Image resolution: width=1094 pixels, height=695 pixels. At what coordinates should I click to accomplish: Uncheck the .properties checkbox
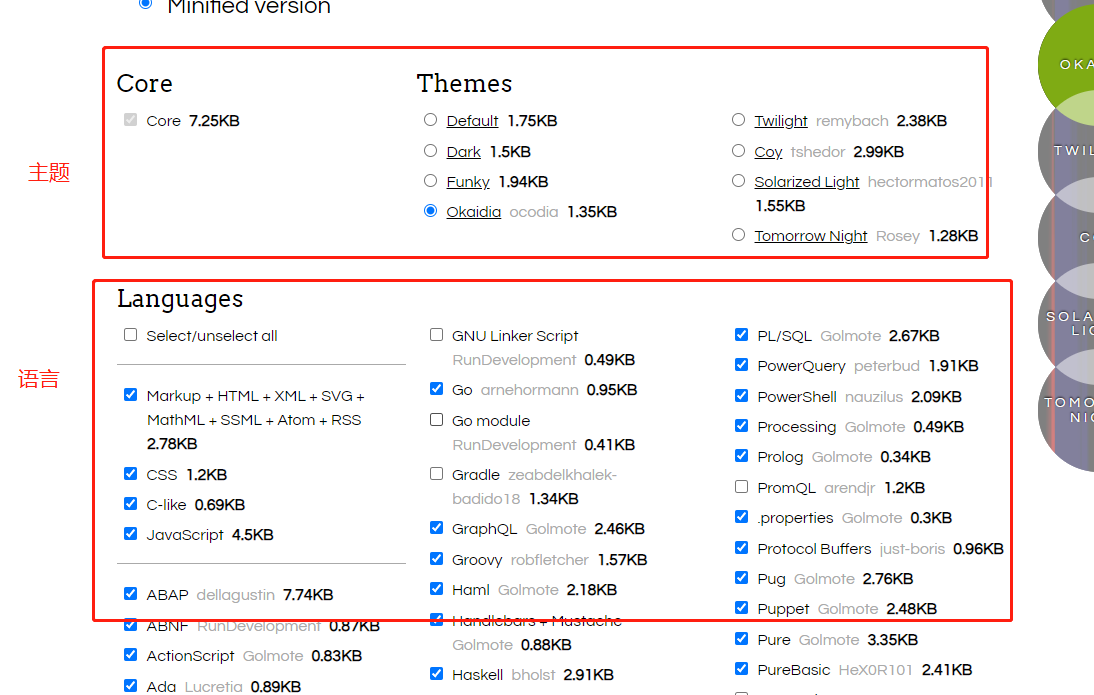(742, 517)
